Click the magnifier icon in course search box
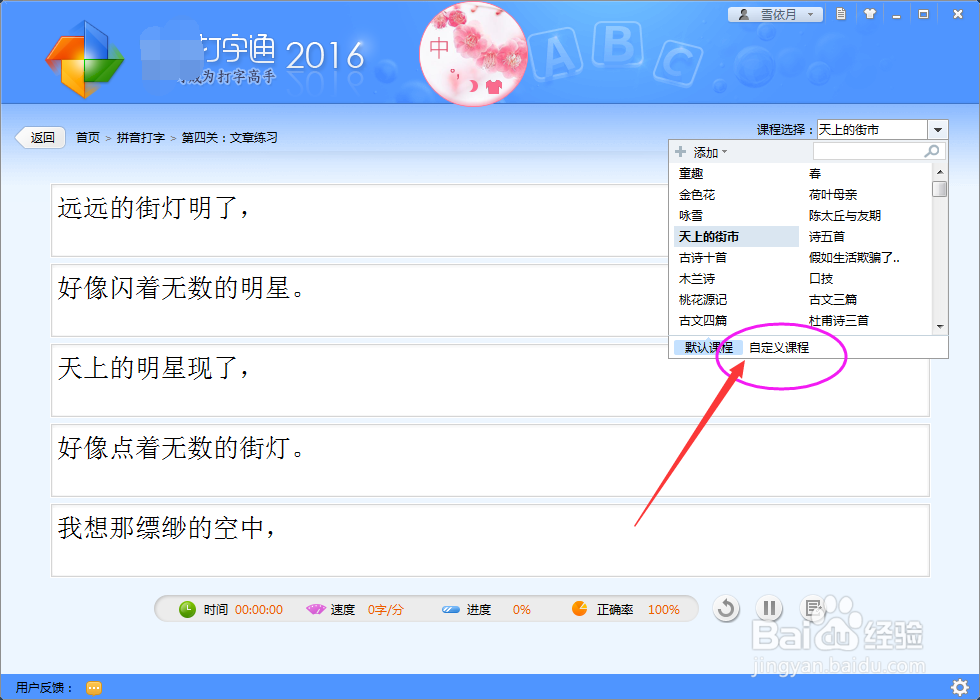980x700 pixels. [931, 150]
